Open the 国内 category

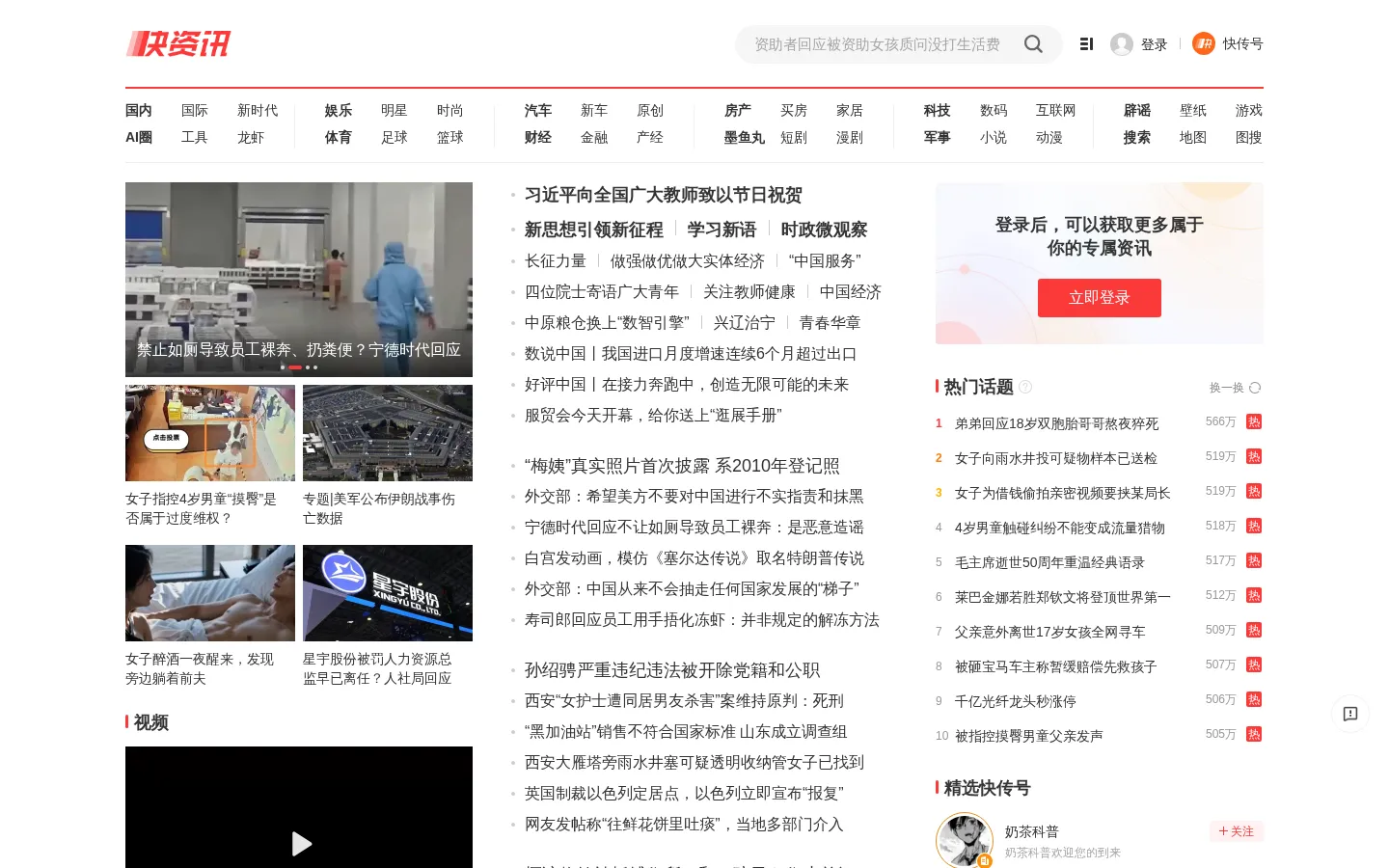click(139, 111)
